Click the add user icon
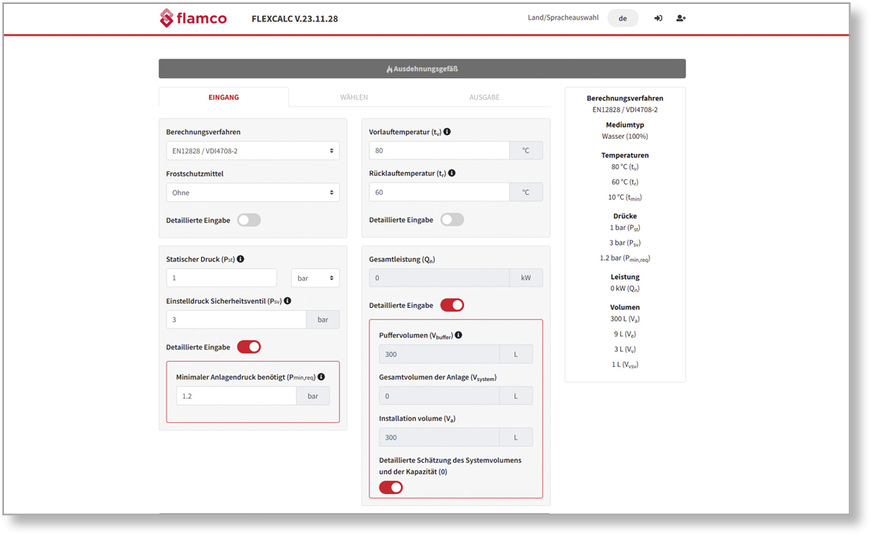The width and height of the screenshot is (872, 536). pos(681,18)
